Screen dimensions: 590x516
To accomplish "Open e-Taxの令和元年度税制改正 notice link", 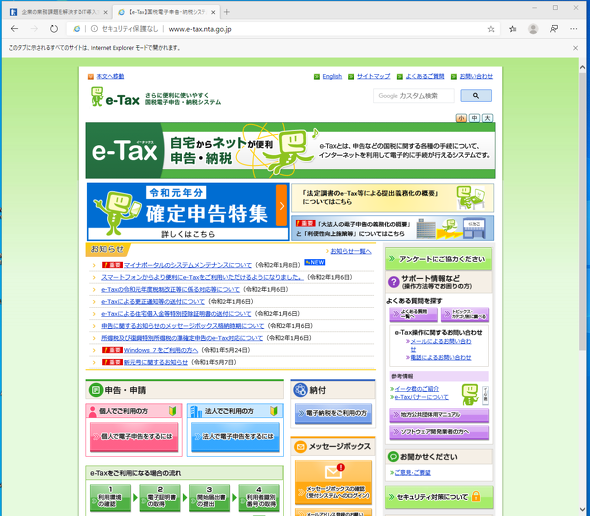I will (x=170, y=289).
